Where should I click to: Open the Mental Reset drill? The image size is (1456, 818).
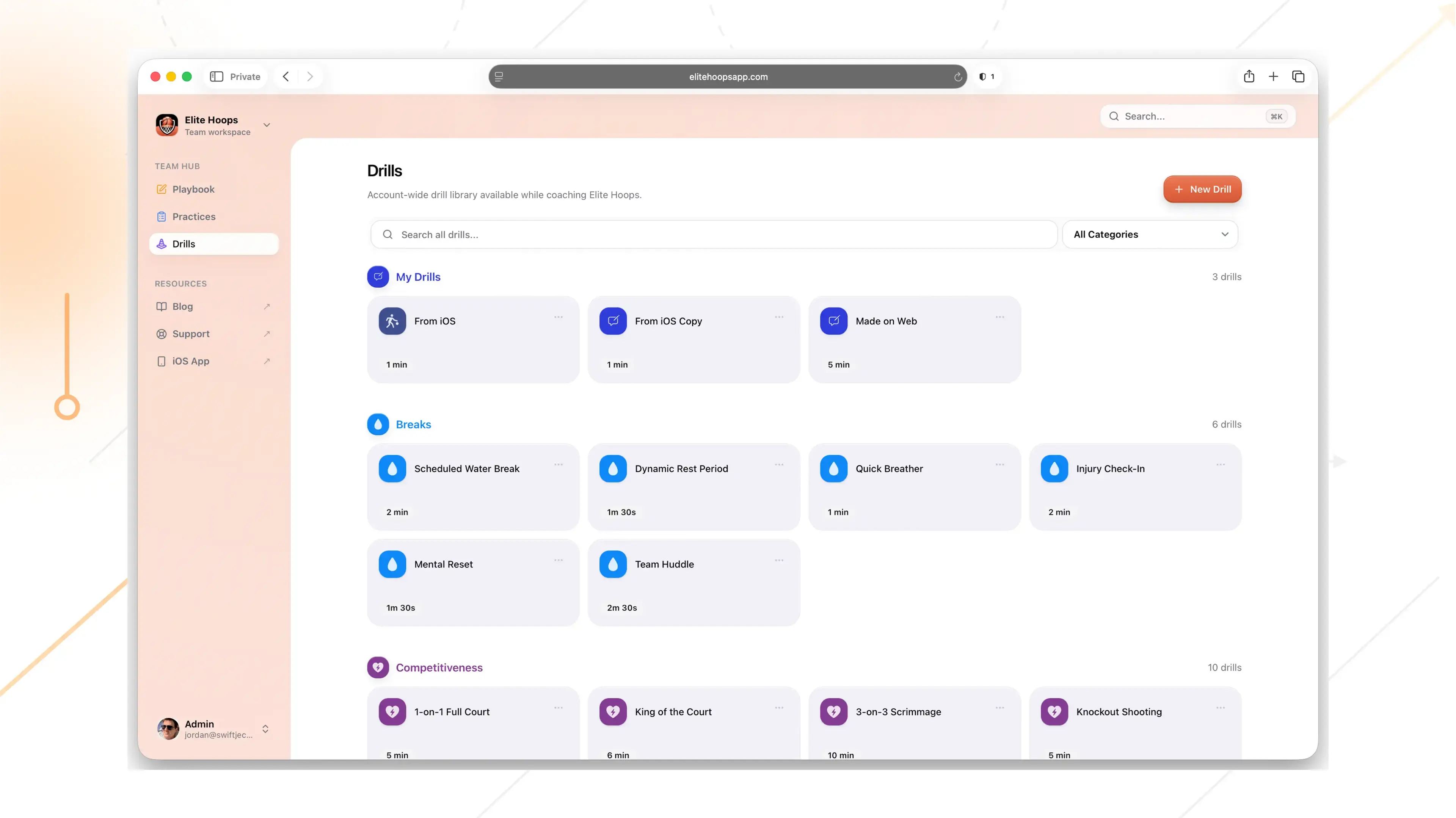point(473,583)
